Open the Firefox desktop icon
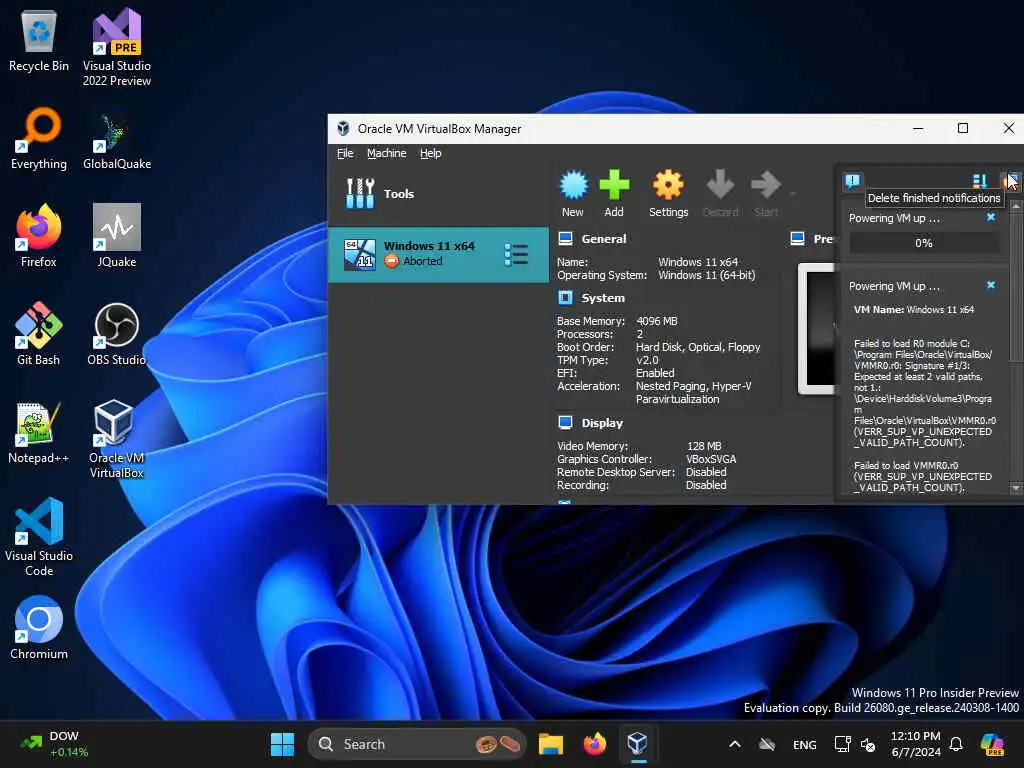Image resolution: width=1024 pixels, height=768 pixels. point(39,235)
